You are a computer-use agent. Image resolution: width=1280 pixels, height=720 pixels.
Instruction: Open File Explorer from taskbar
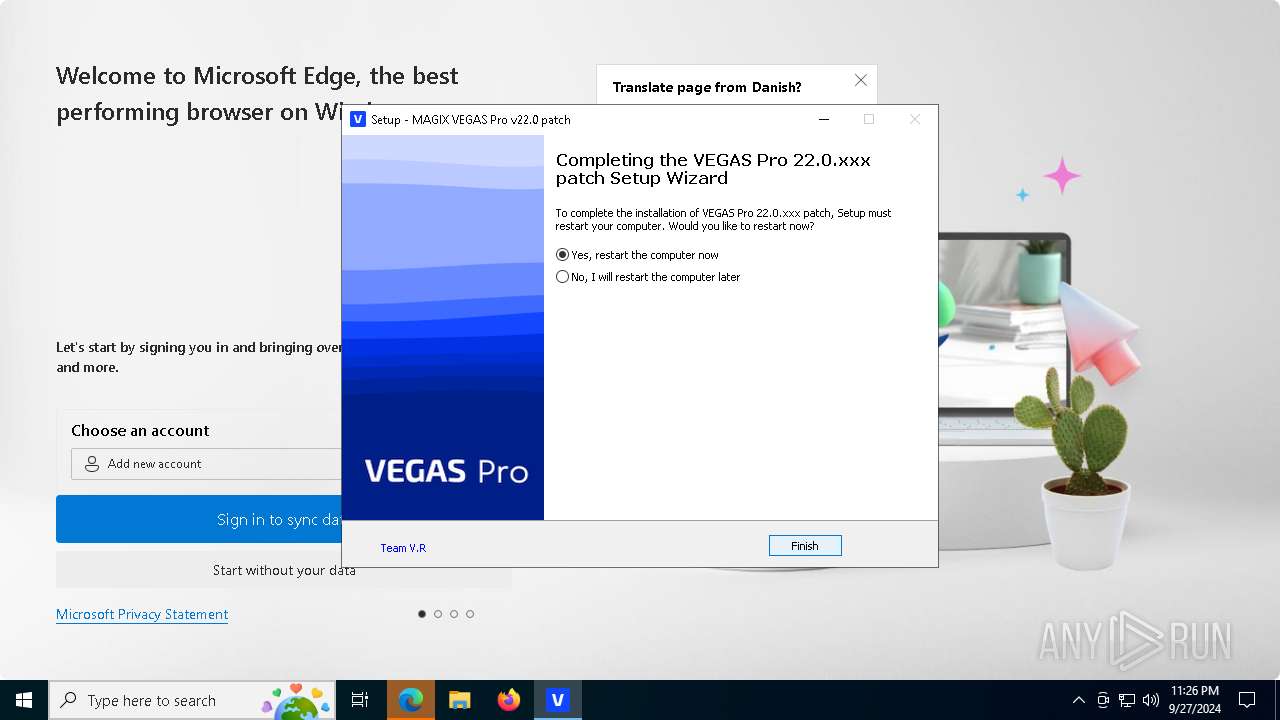pyautogui.click(x=460, y=700)
